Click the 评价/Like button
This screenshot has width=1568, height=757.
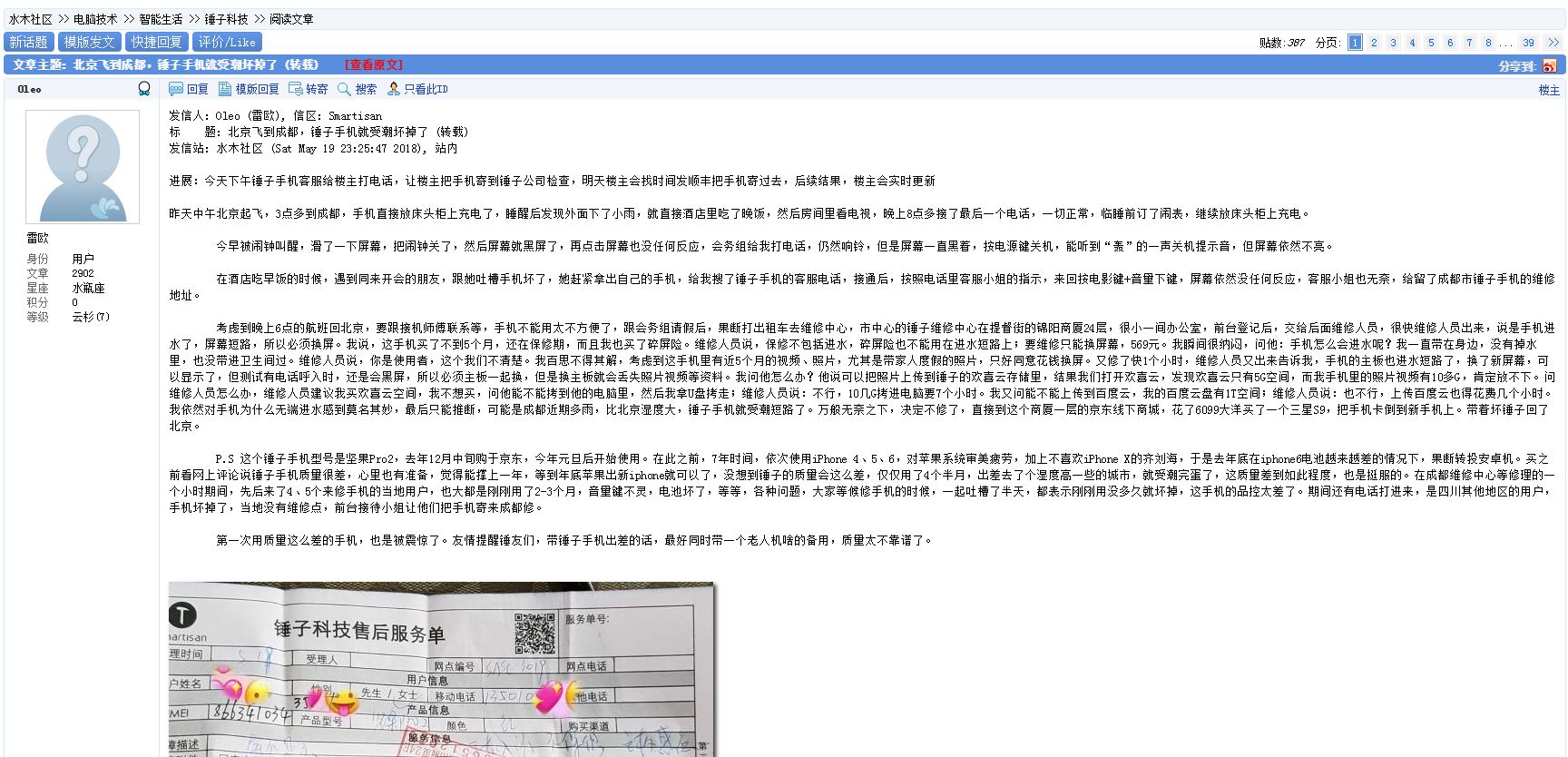(228, 42)
